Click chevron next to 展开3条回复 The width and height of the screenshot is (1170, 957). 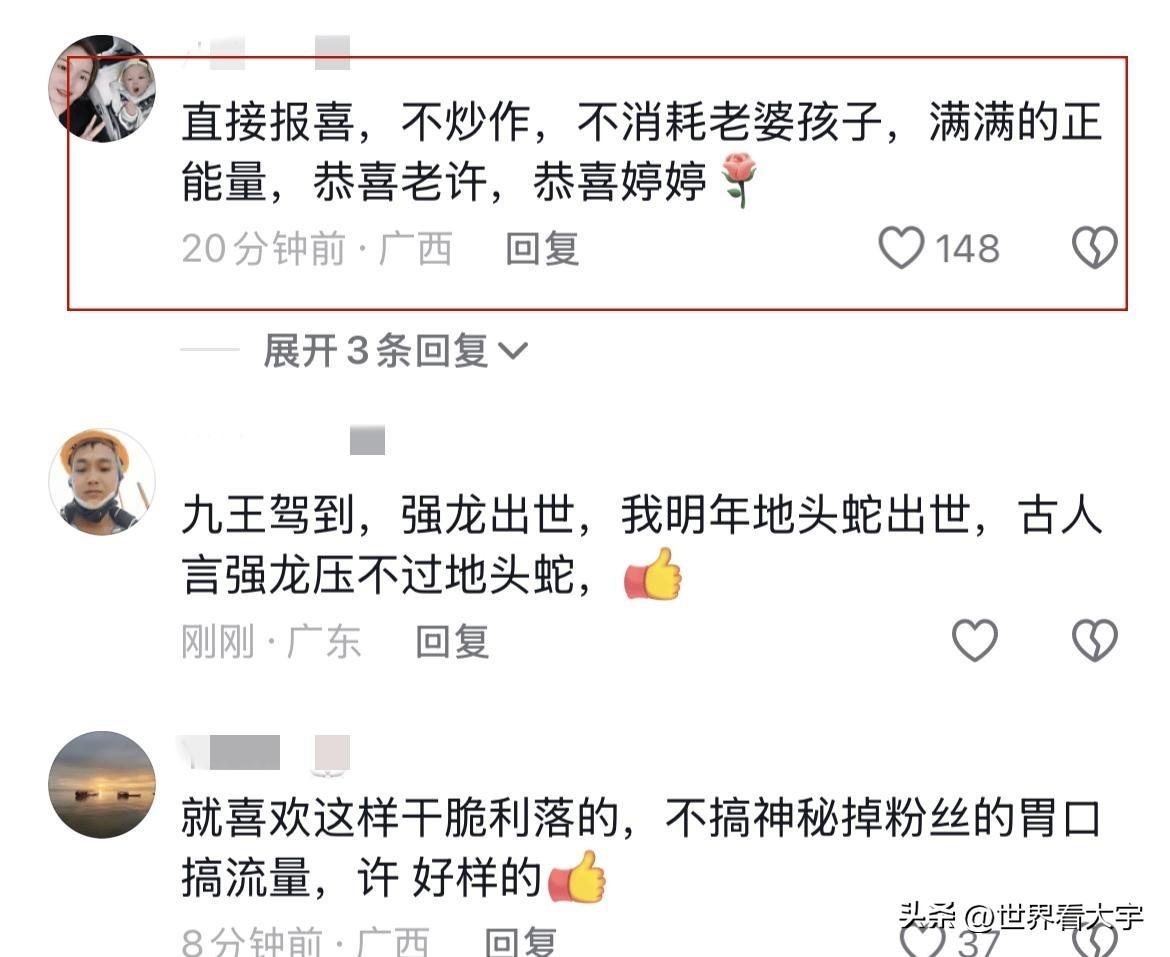[x=513, y=351]
